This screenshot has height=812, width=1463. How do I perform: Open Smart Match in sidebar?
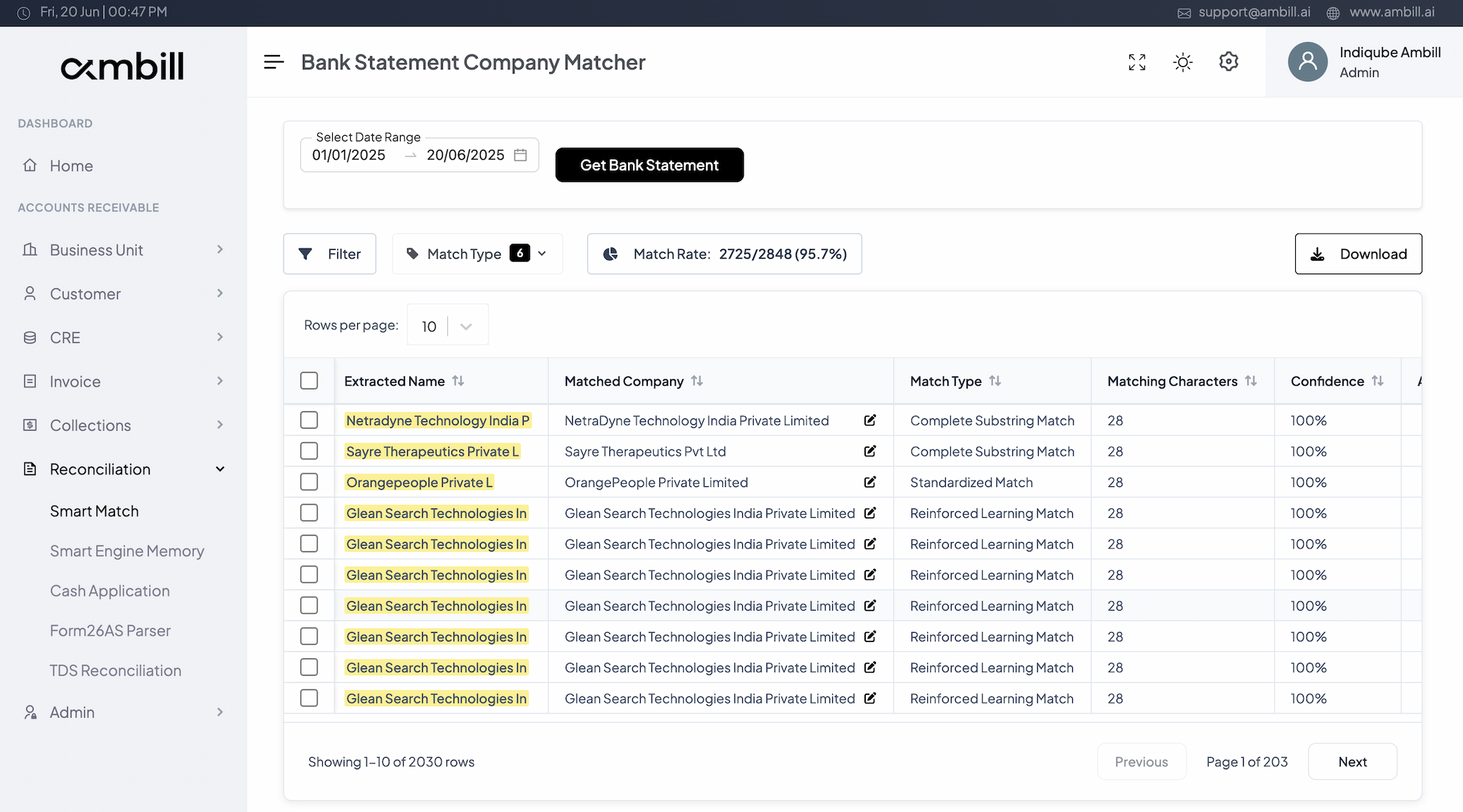(x=94, y=511)
